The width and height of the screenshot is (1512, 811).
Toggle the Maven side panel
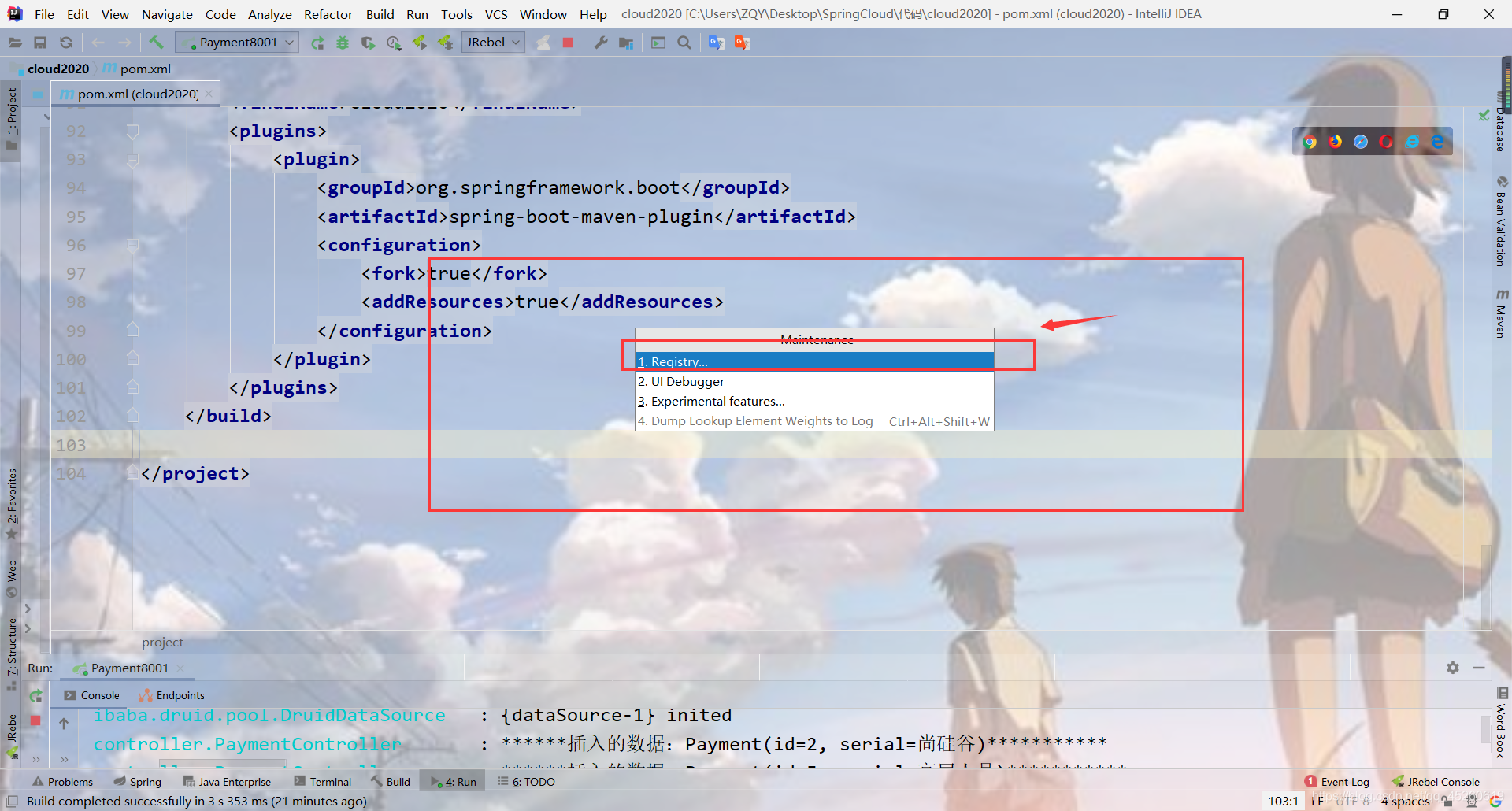click(1501, 314)
